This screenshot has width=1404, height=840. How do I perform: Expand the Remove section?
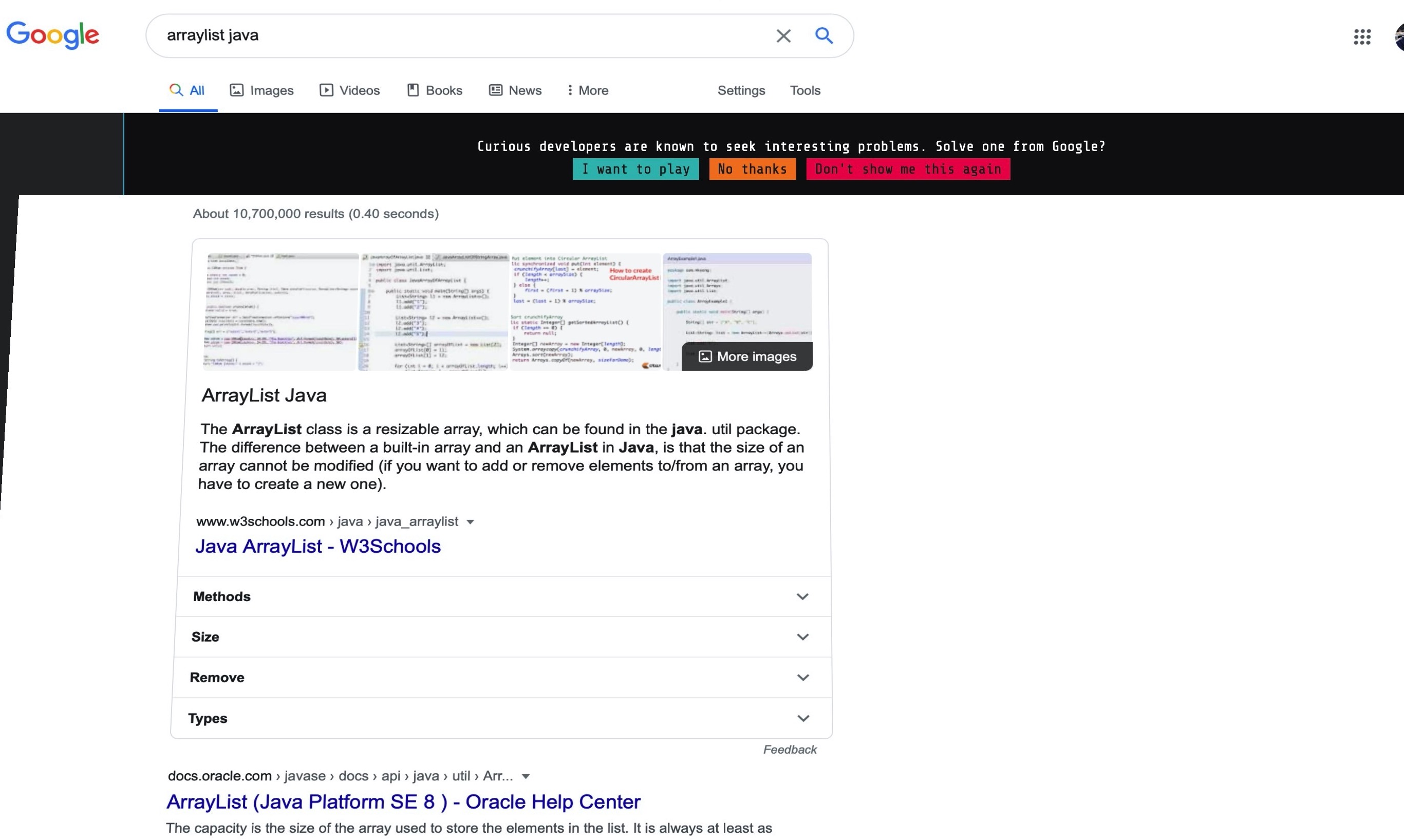[x=501, y=678]
